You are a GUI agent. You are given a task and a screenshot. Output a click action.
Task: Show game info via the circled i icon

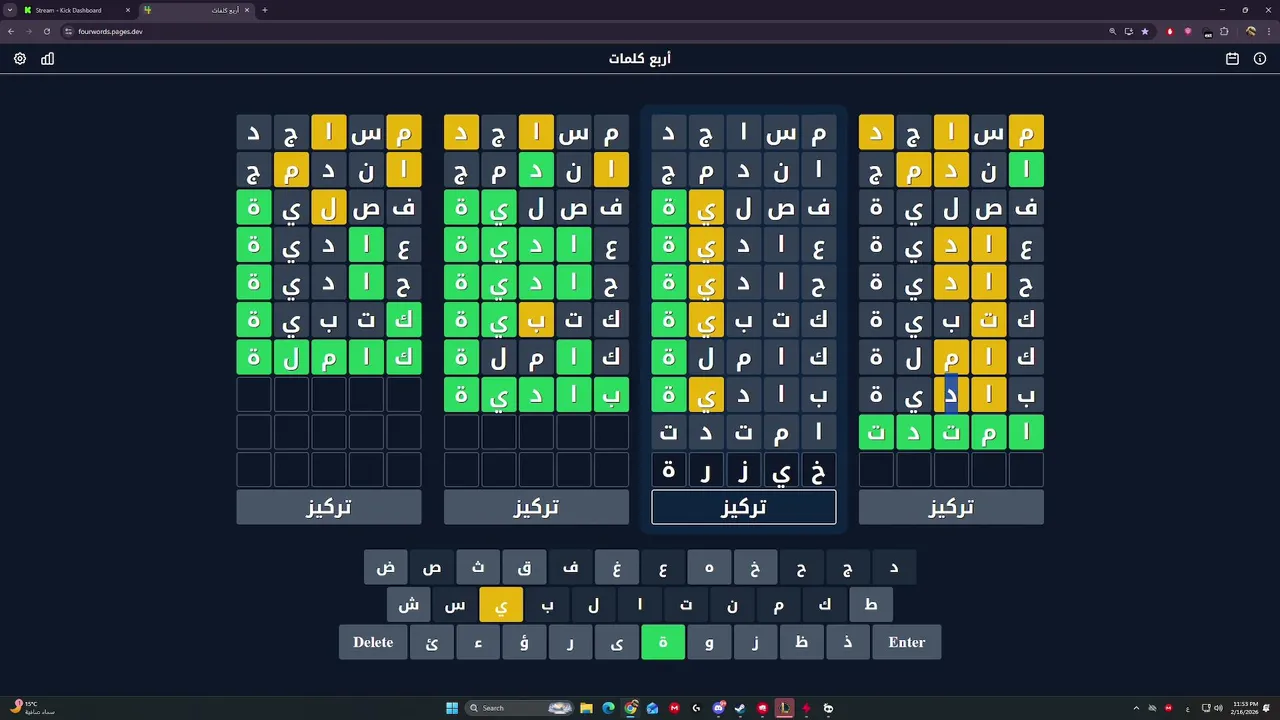point(1260,59)
